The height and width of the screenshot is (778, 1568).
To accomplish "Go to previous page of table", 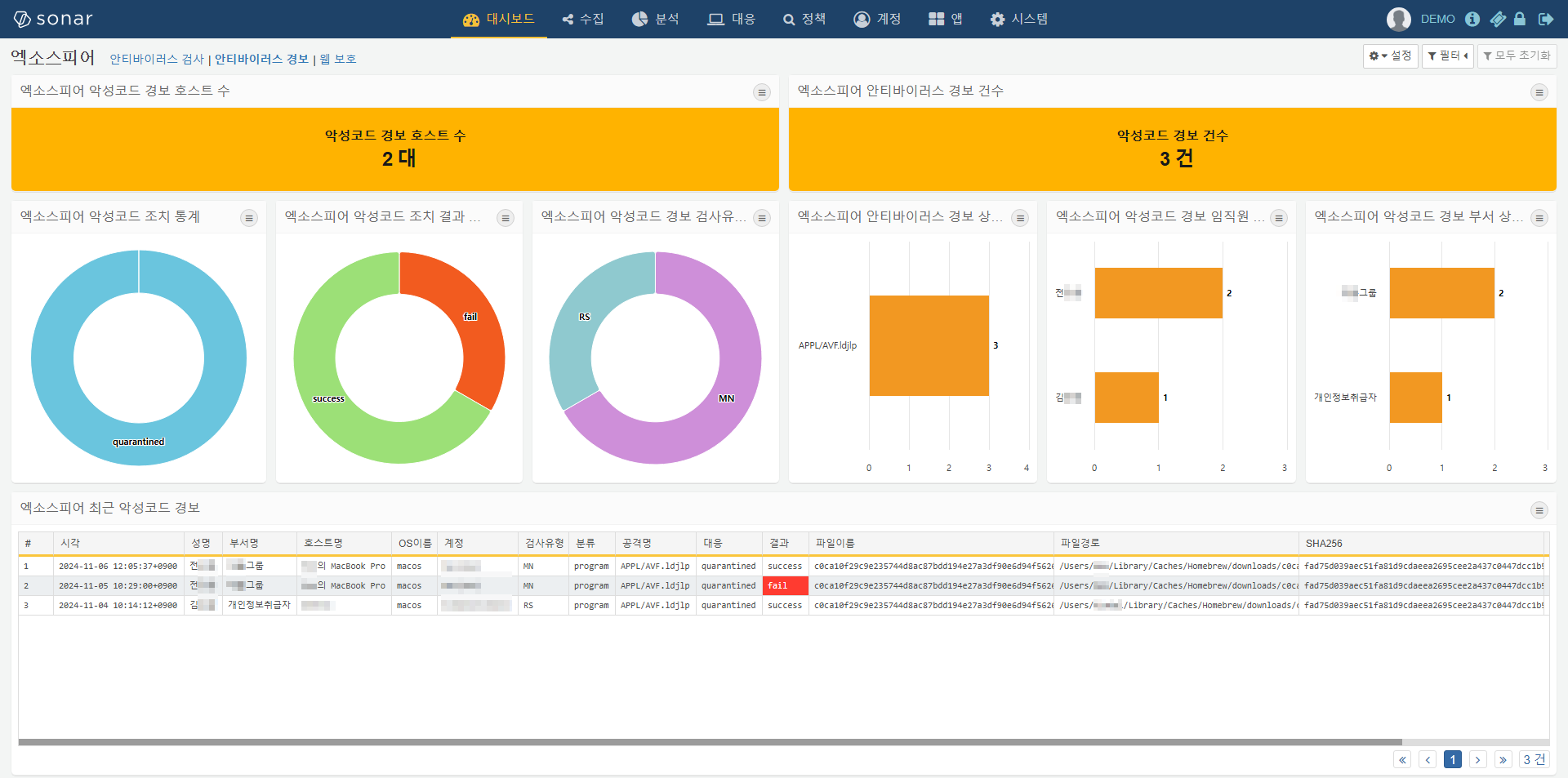I will tap(1428, 759).
